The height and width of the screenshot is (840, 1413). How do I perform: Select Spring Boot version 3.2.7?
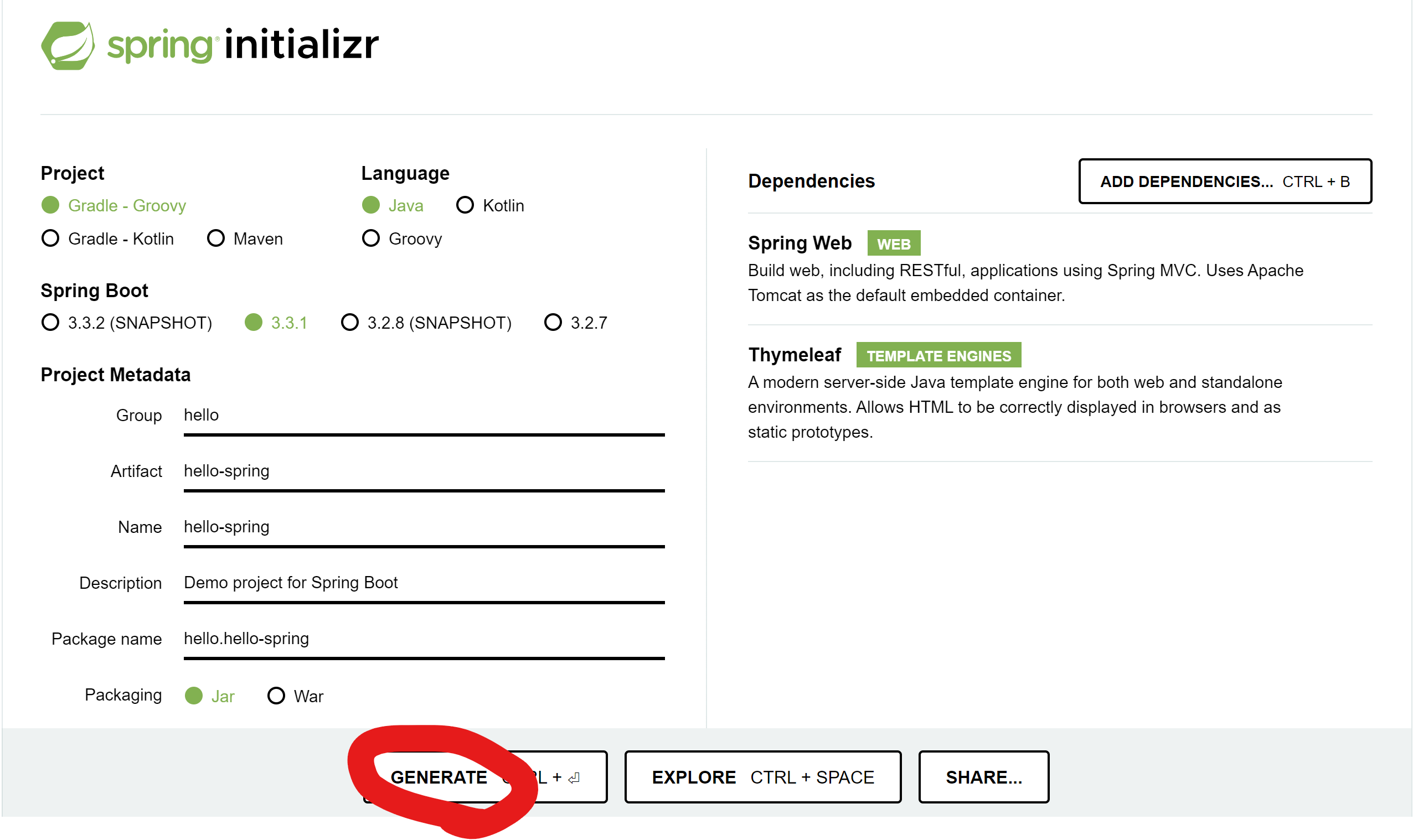pos(575,323)
